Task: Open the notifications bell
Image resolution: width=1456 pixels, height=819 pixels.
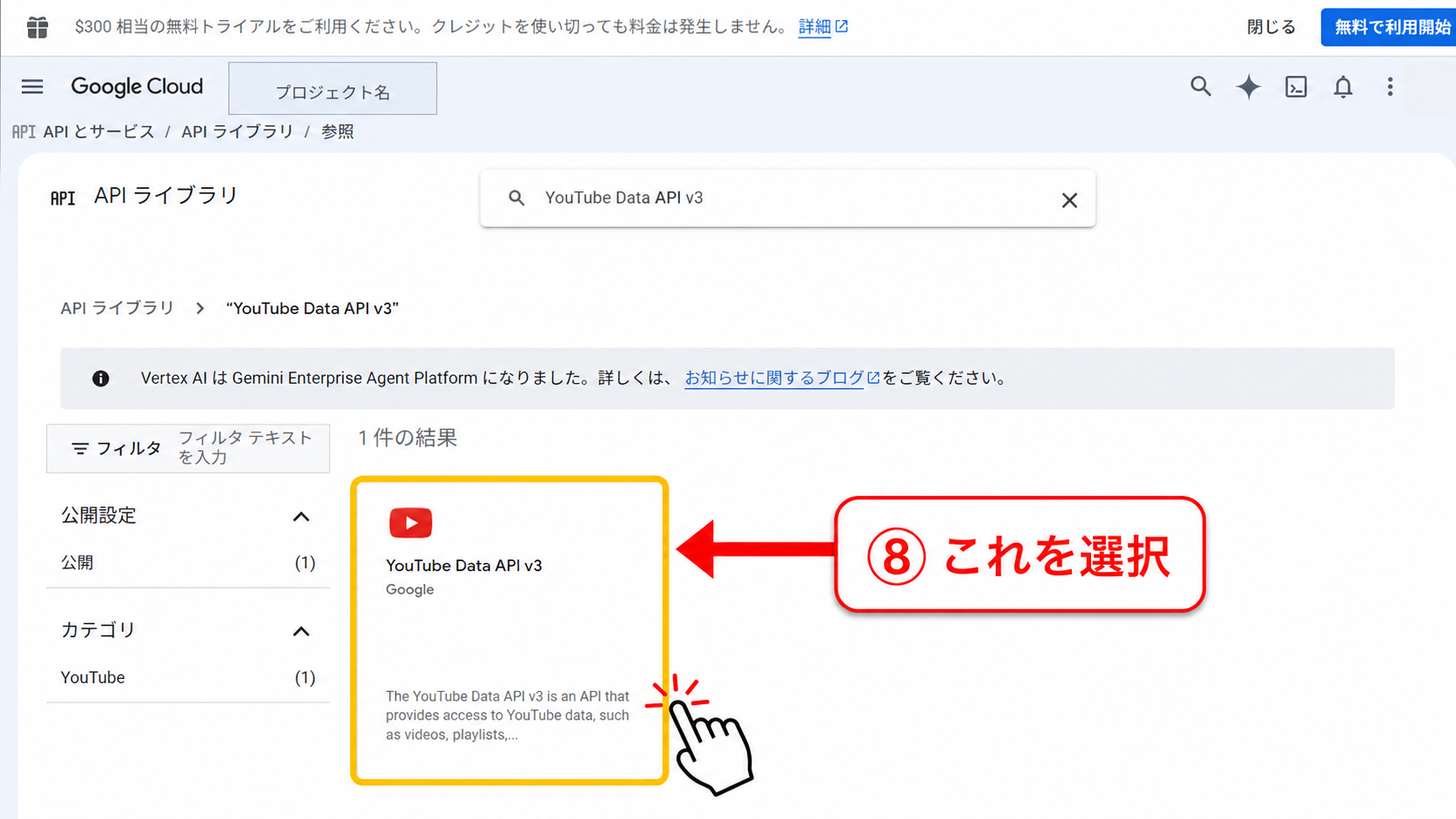Action: 1343,86
